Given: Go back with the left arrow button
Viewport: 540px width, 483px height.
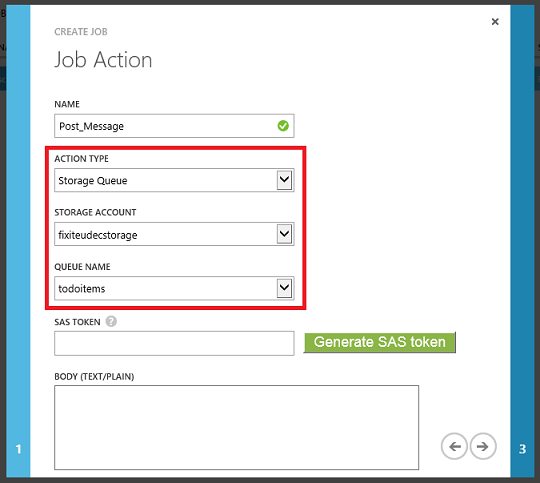Looking at the screenshot, I should [x=454, y=446].
